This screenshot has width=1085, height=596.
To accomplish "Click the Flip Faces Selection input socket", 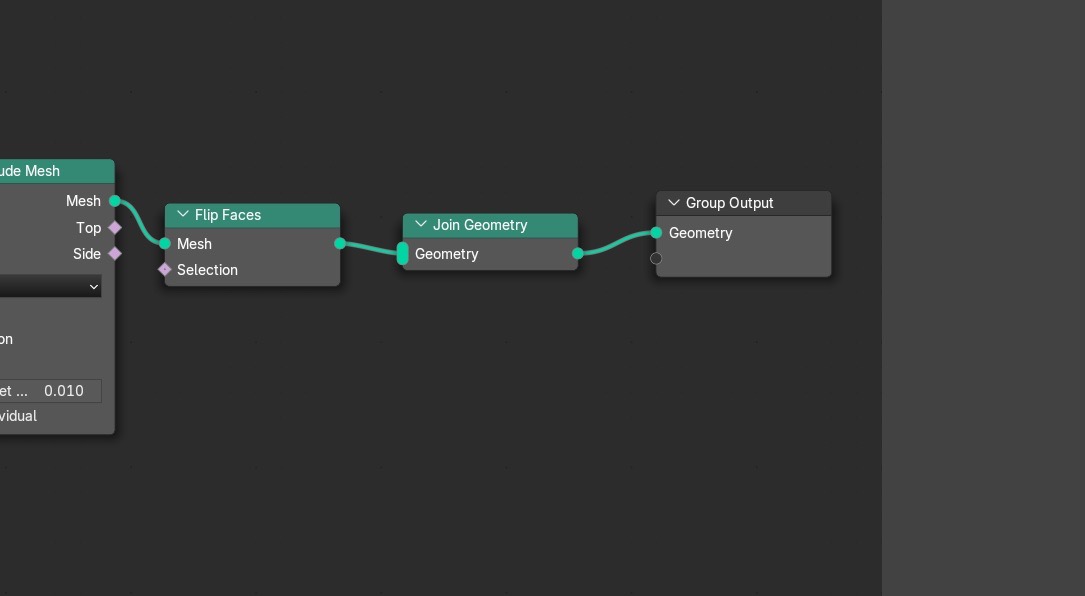I will (165, 270).
